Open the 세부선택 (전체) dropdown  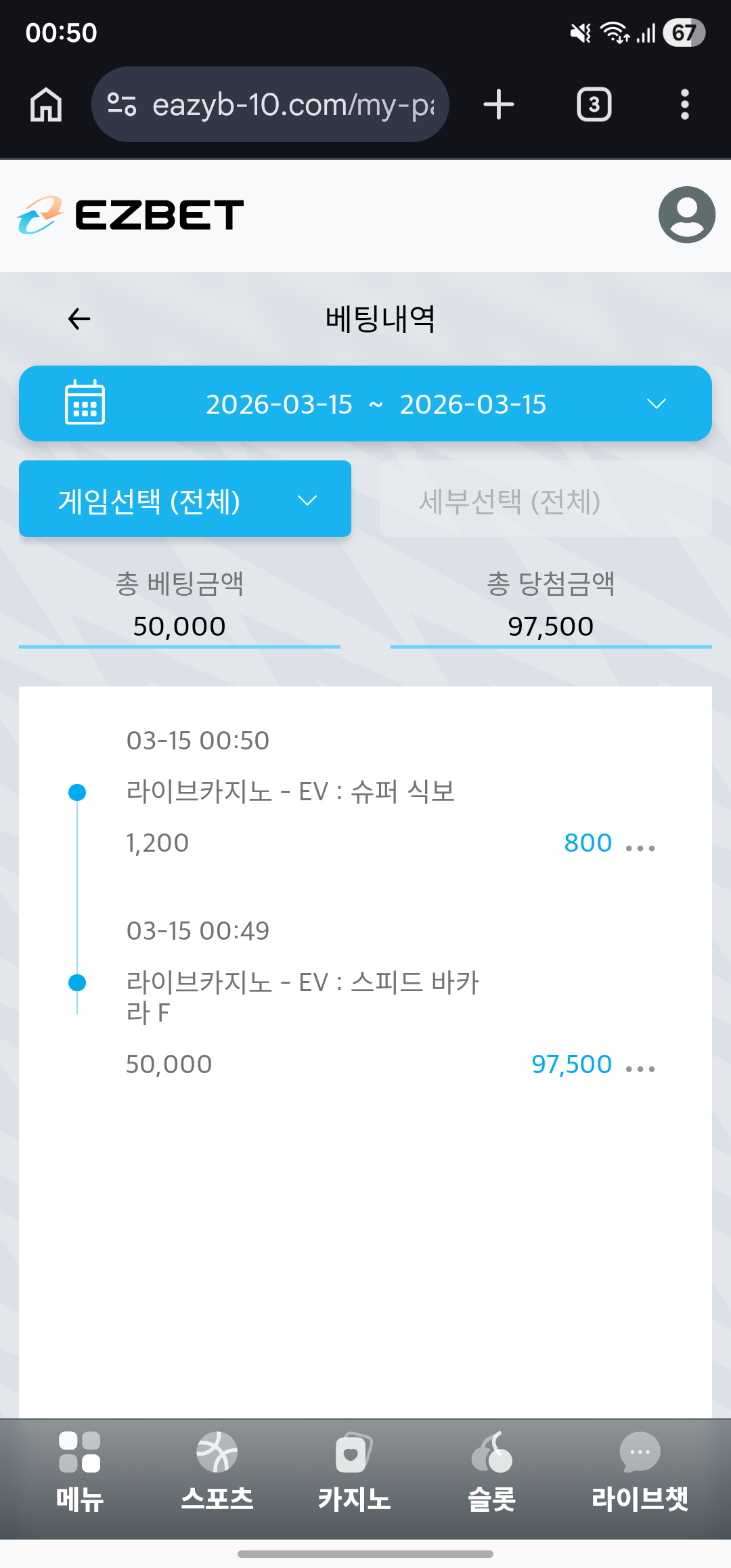(546, 500)
